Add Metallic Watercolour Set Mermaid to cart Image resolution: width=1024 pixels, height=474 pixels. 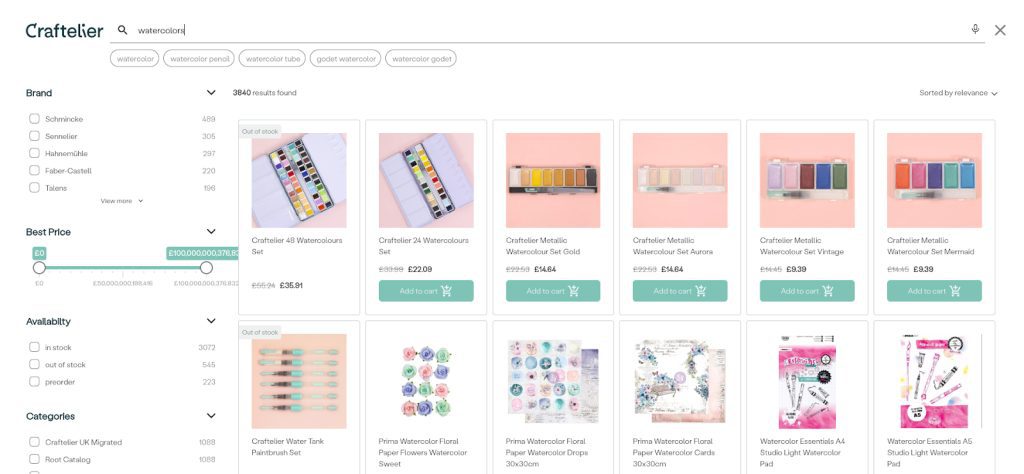pos(934,291)
